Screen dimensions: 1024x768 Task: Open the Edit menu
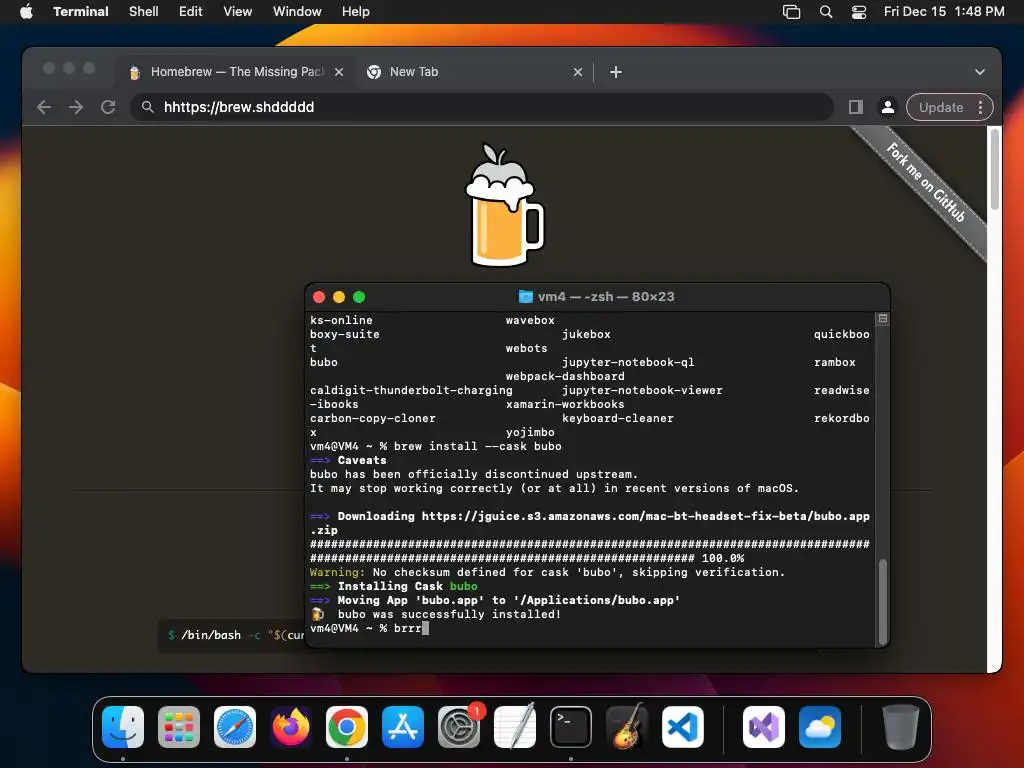click(190, 11)
